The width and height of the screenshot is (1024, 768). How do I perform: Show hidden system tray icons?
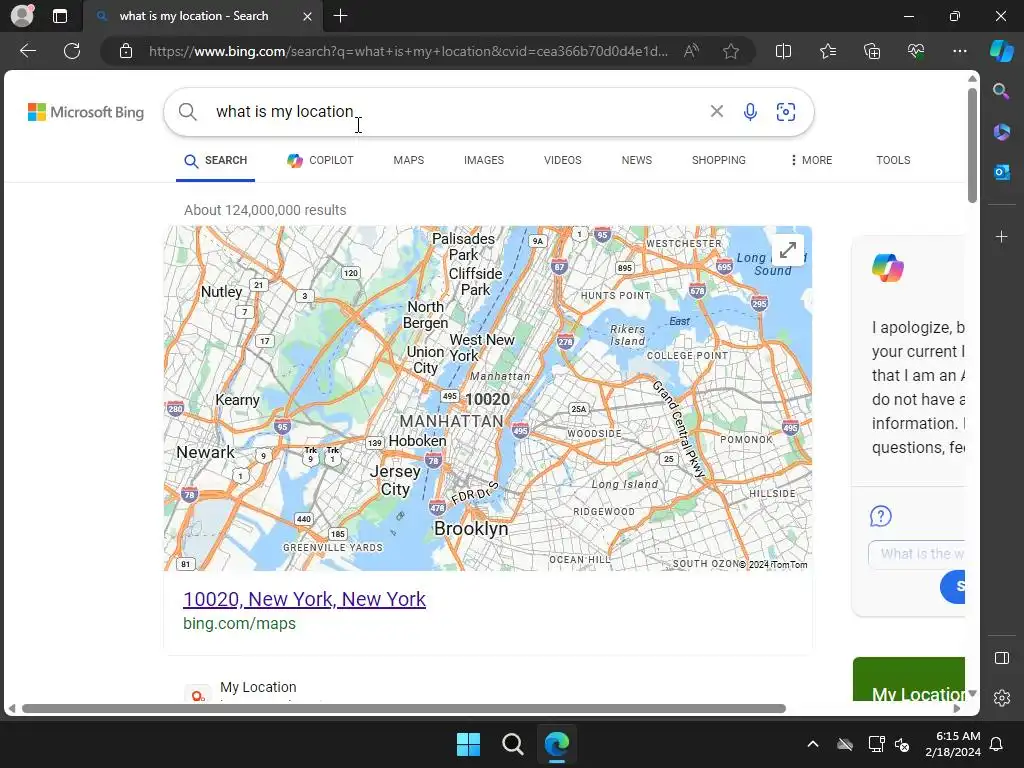[813, 744]
